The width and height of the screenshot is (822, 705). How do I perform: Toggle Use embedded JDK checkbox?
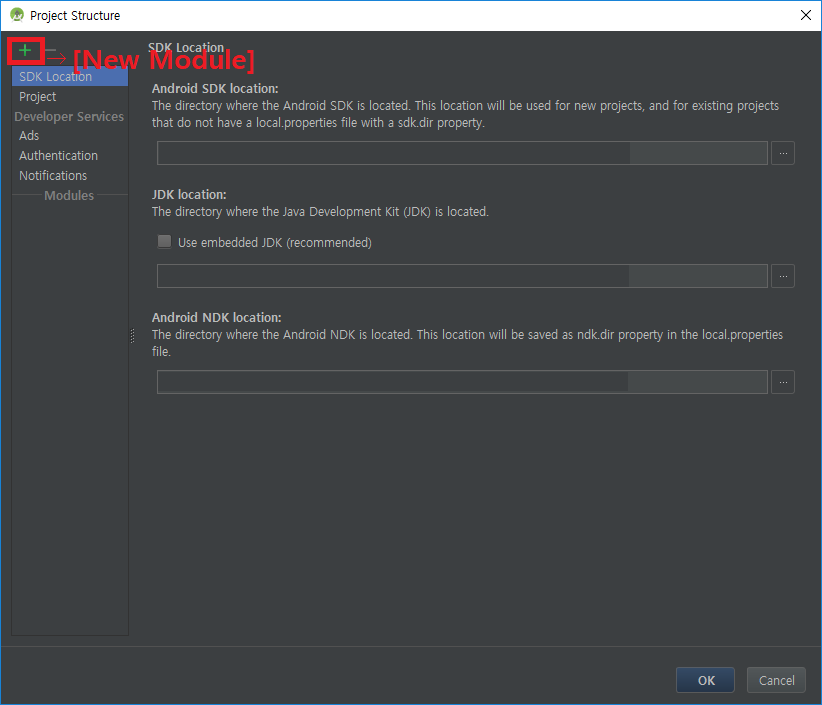point(165,242)
